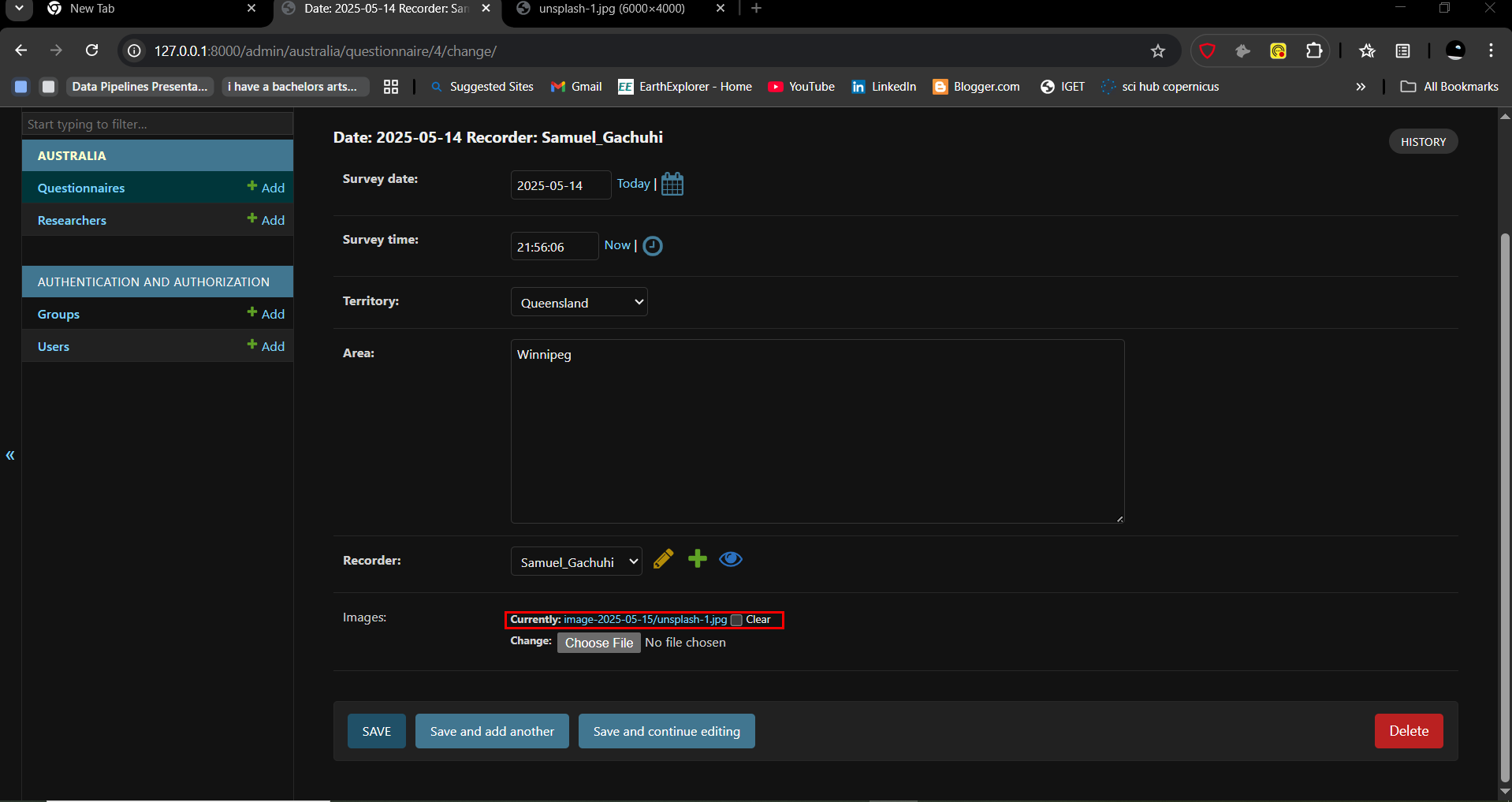Open the image-2025-05-15/unsplash-1.jpg link

[645, 620]
